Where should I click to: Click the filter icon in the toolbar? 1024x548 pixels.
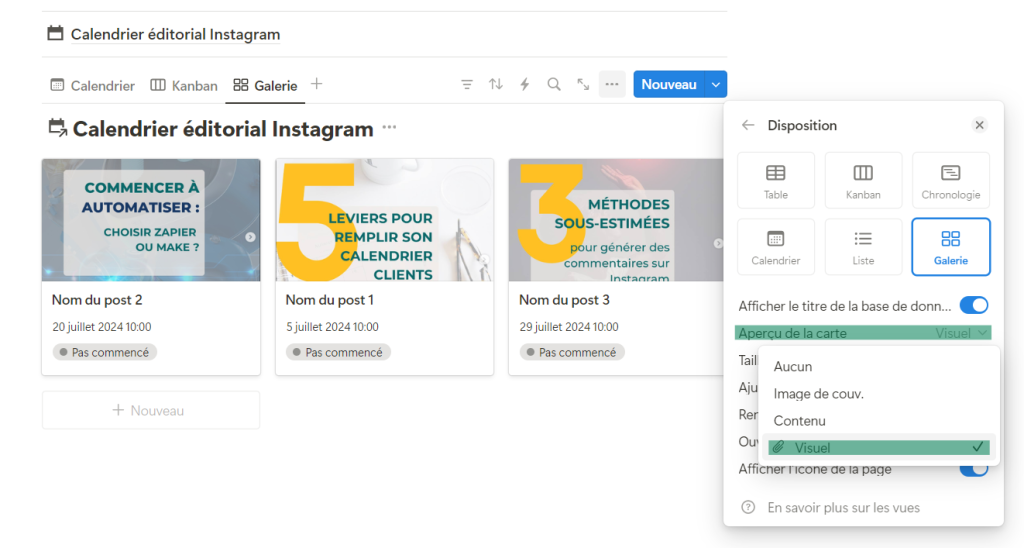click(x=467, y=85)
